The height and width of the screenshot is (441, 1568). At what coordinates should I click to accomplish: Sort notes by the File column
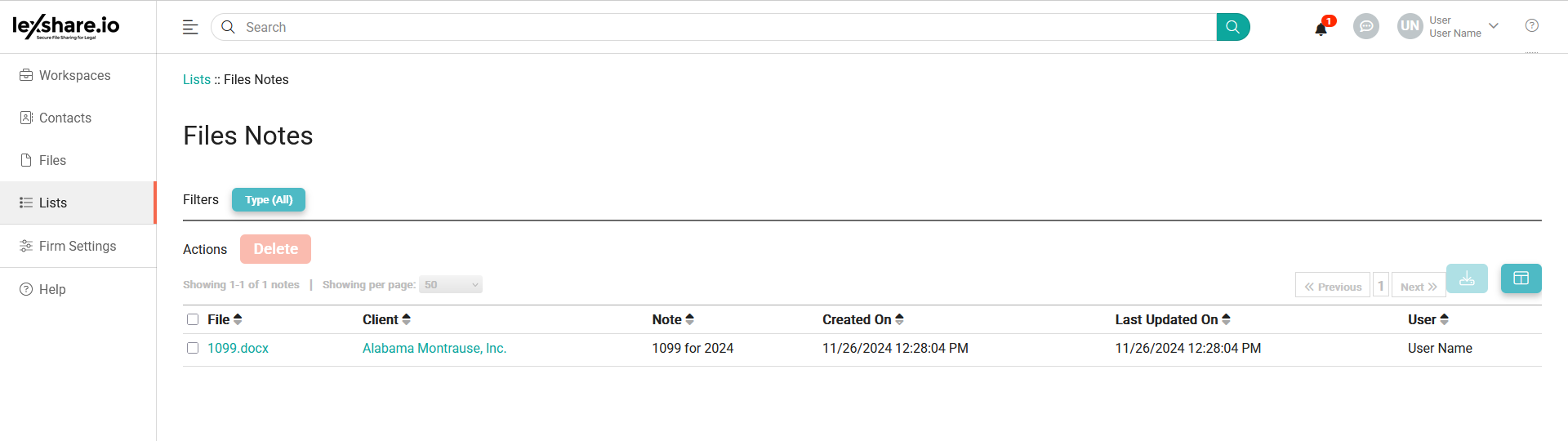point(225,319)
